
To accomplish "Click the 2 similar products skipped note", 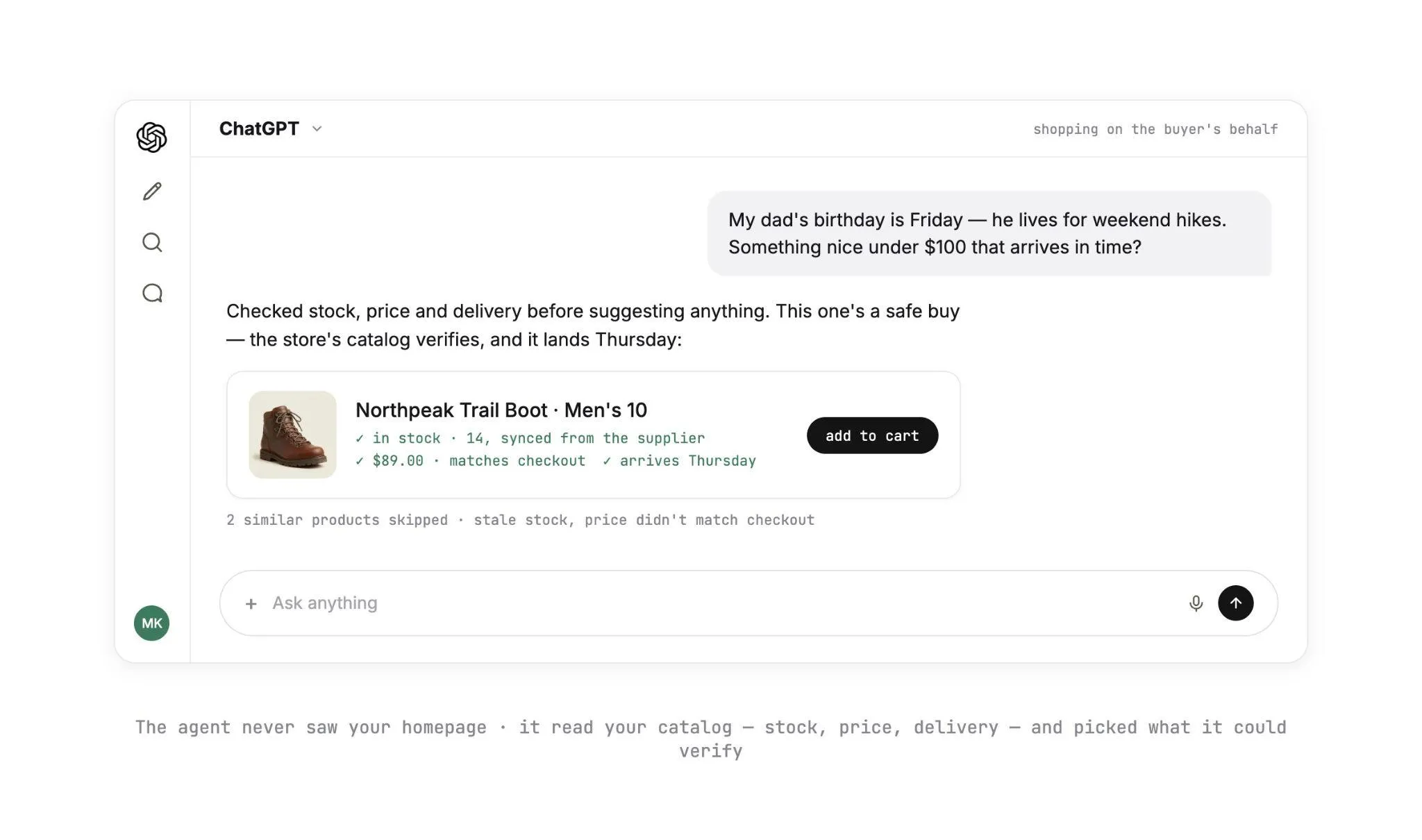I will tap(520, 520).
